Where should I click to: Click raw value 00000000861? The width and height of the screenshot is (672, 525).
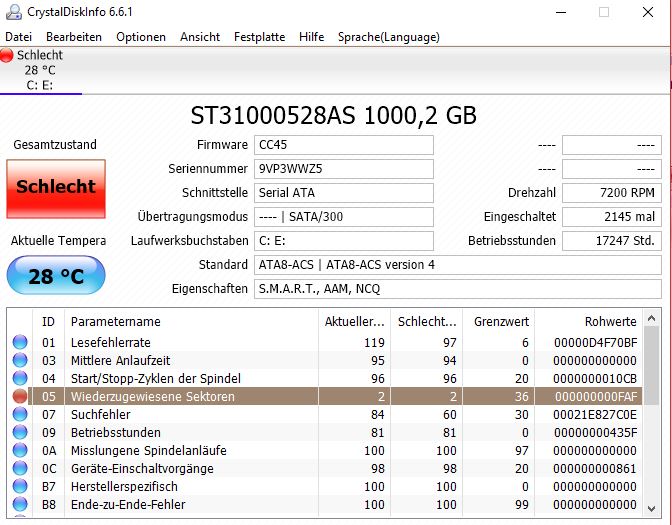click(595, 469)
